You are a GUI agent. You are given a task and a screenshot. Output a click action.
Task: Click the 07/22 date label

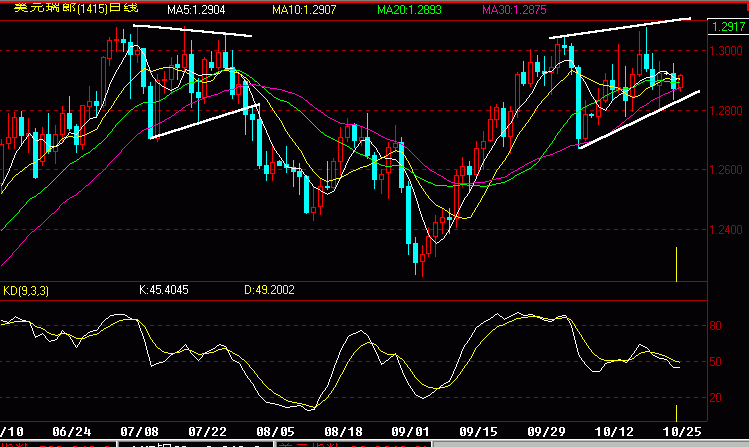click(207, 432)
